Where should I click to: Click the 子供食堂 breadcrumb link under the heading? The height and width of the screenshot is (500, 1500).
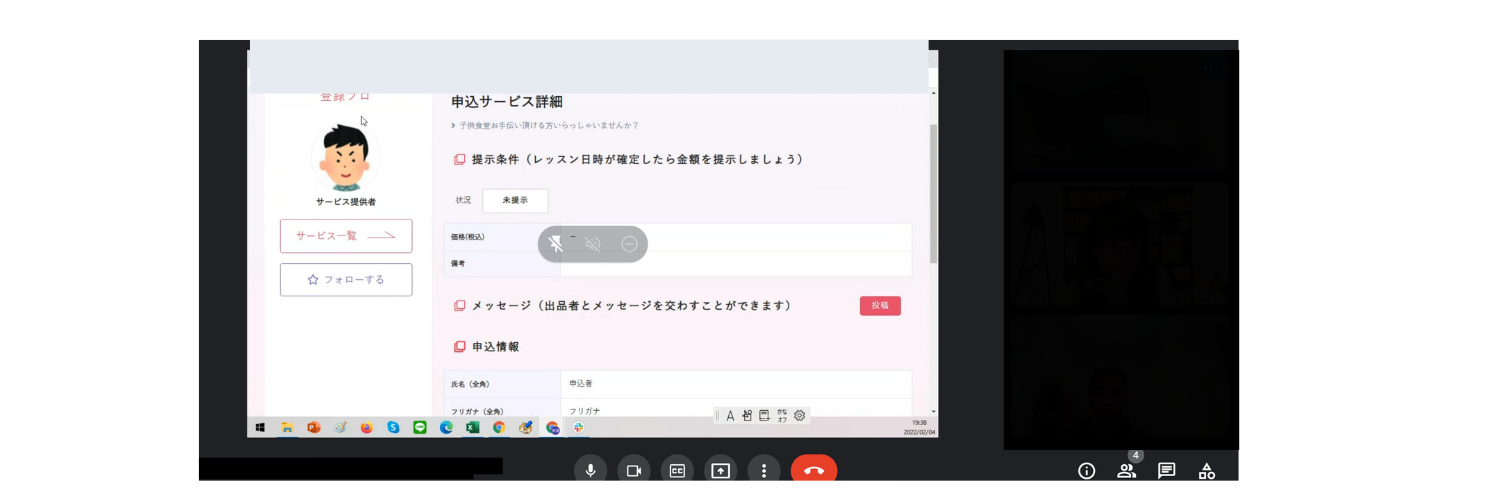click(548, 126)
